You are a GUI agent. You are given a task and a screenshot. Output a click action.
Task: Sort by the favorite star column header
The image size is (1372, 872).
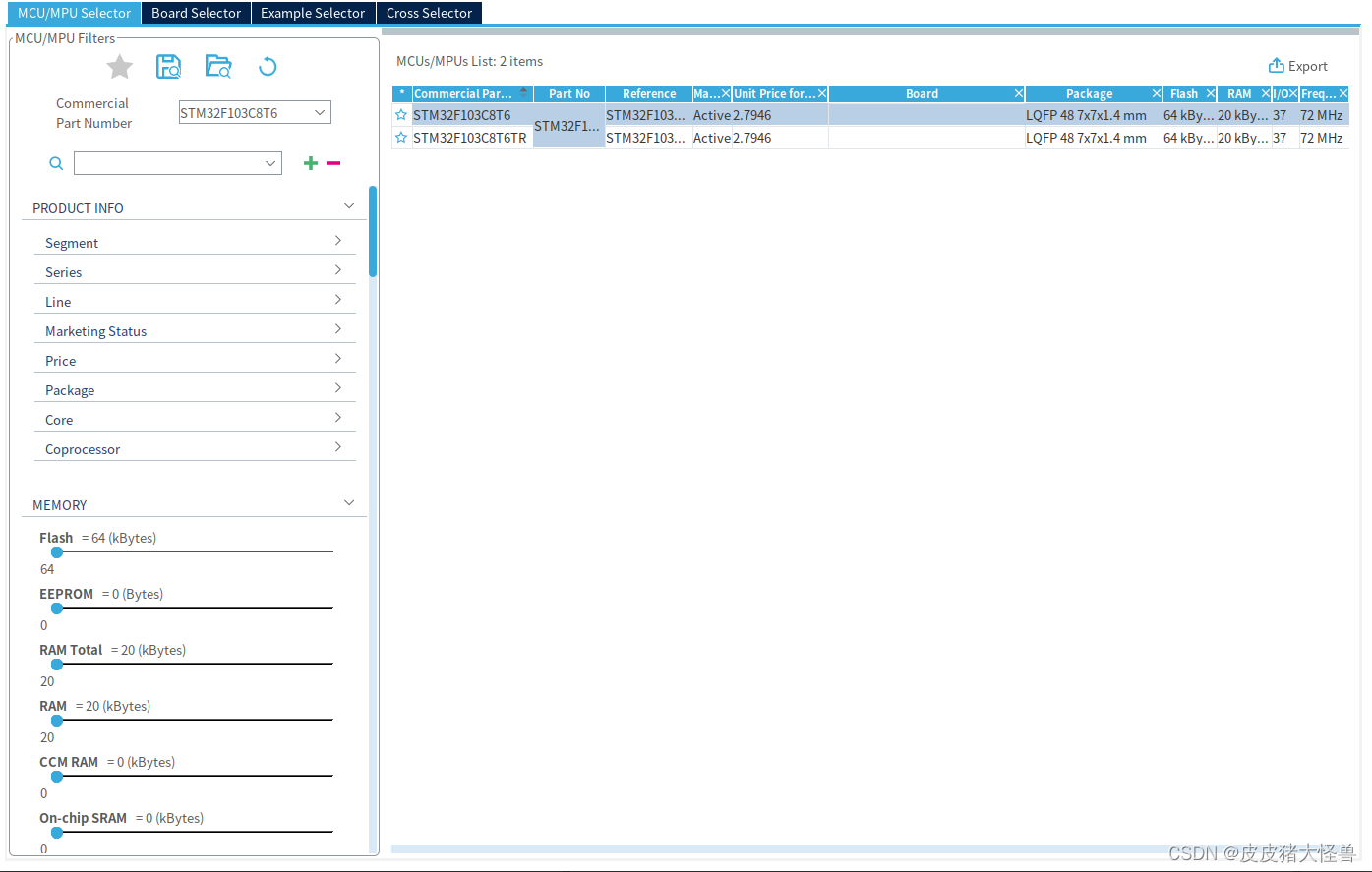coord(402,94)
